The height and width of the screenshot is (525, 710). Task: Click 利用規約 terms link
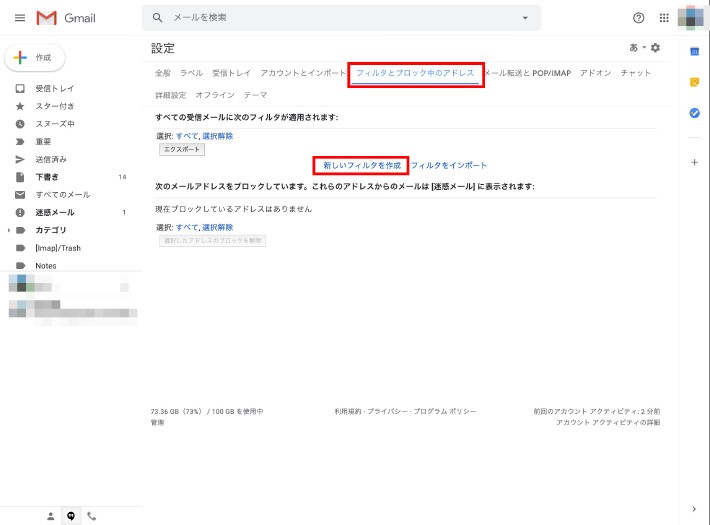coord(348,411)
